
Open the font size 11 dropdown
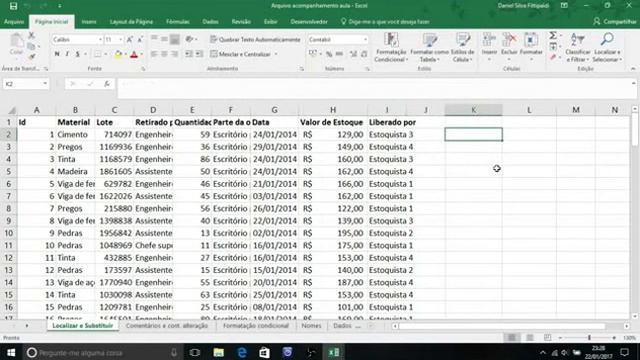121,40
